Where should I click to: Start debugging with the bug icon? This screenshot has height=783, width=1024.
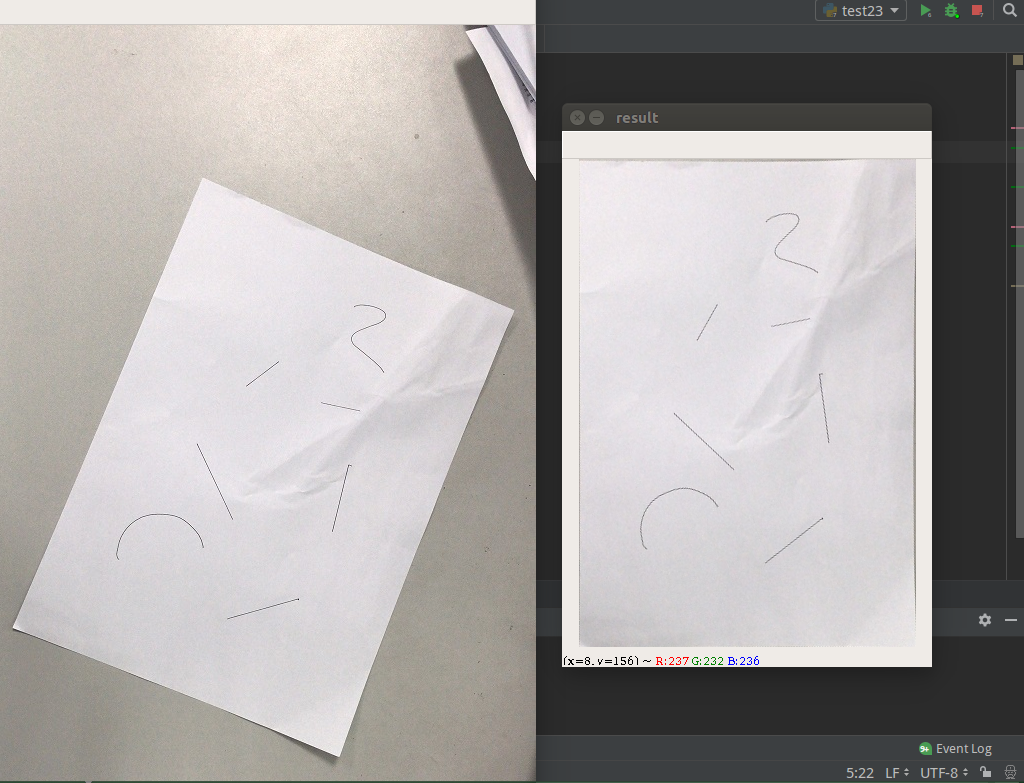tap(950, 10)
